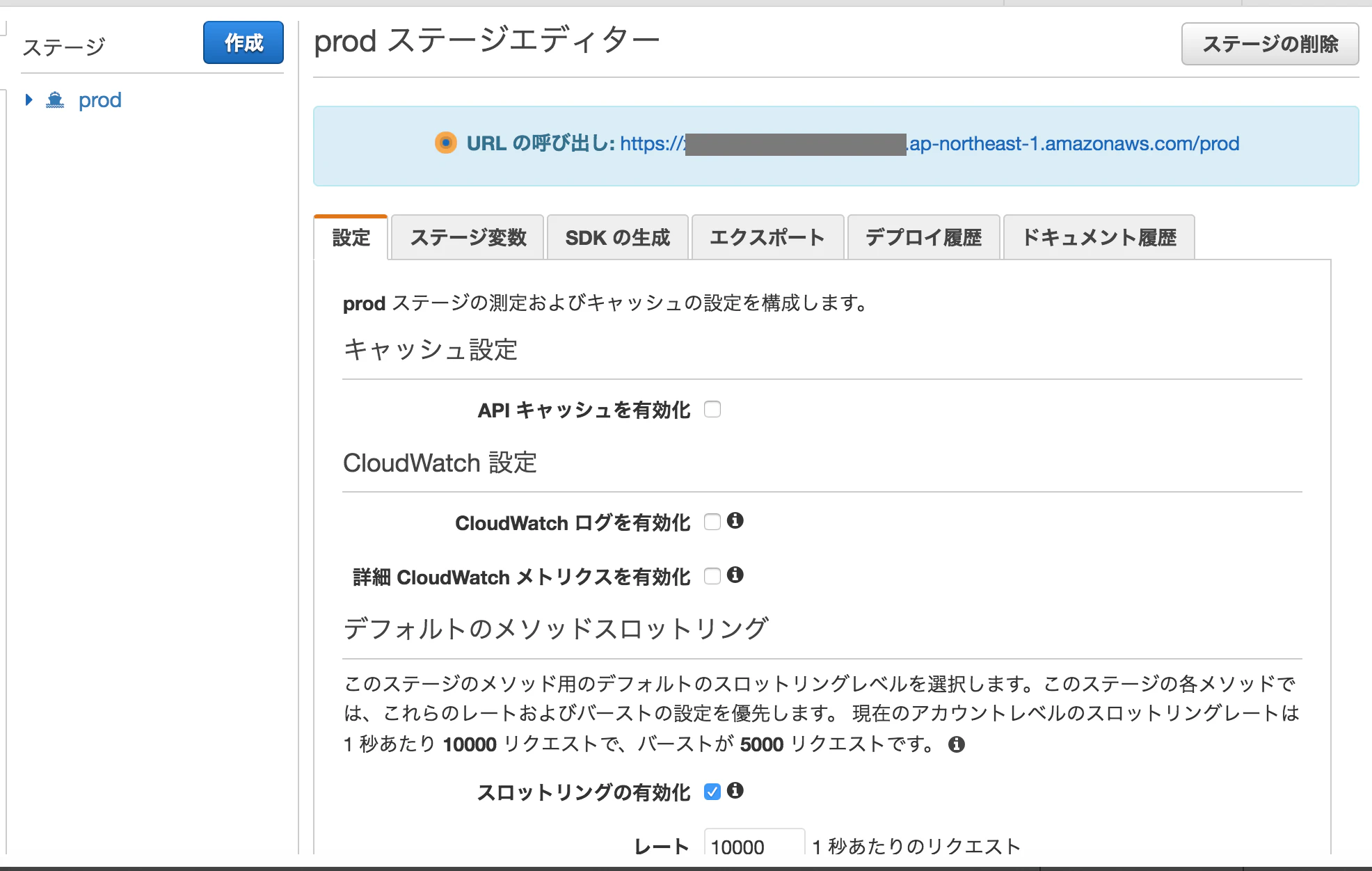The height and width of the screenshot is (871, 1372).
Task: Click the 作成 button
Action: click(244, 42)
